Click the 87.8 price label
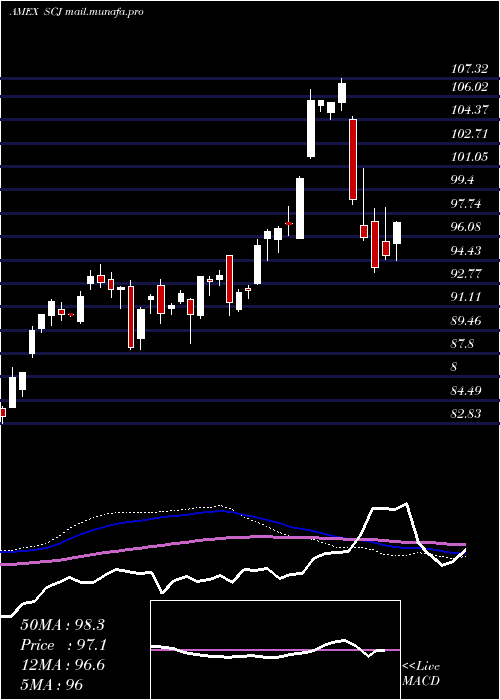Viewport: 500px width, 700px height. [x=462, y=344]
